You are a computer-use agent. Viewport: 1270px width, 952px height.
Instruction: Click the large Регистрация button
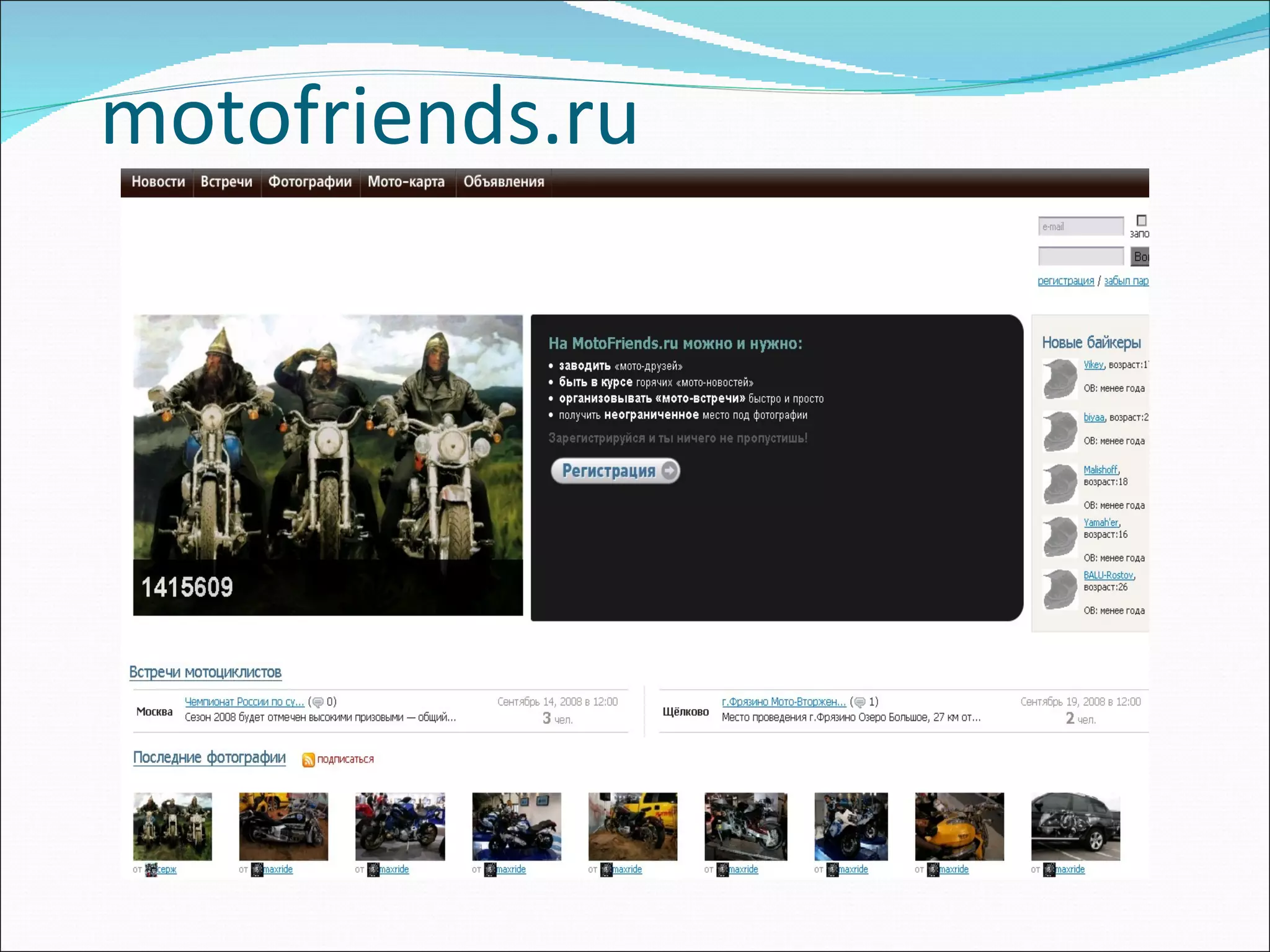pos(615,471)
